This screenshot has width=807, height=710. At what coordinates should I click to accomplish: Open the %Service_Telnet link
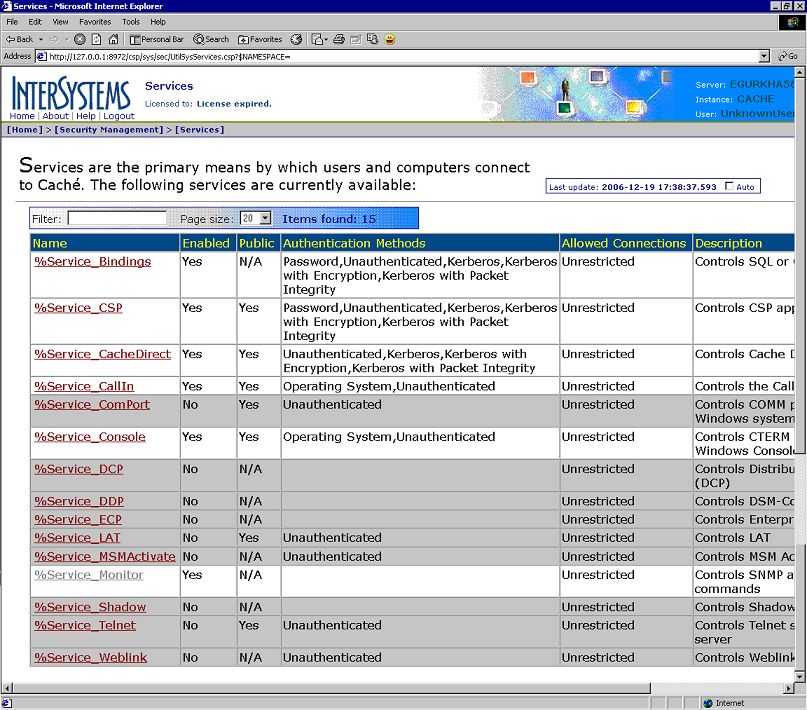click(85, 625)
